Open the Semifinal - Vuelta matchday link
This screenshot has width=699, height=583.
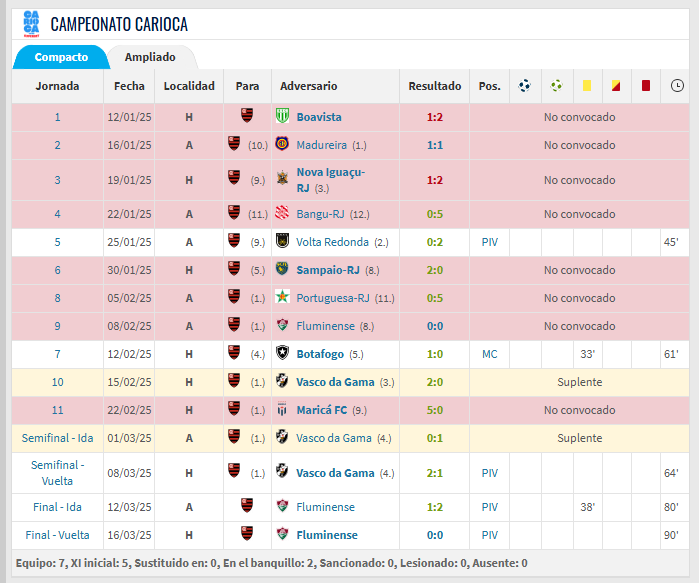pyautogui.click(x=58, y=473)
